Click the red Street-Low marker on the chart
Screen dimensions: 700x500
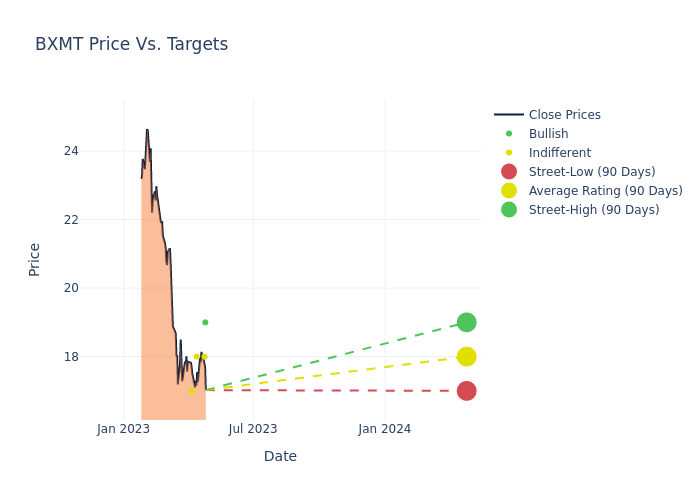(x=466, y=391)
